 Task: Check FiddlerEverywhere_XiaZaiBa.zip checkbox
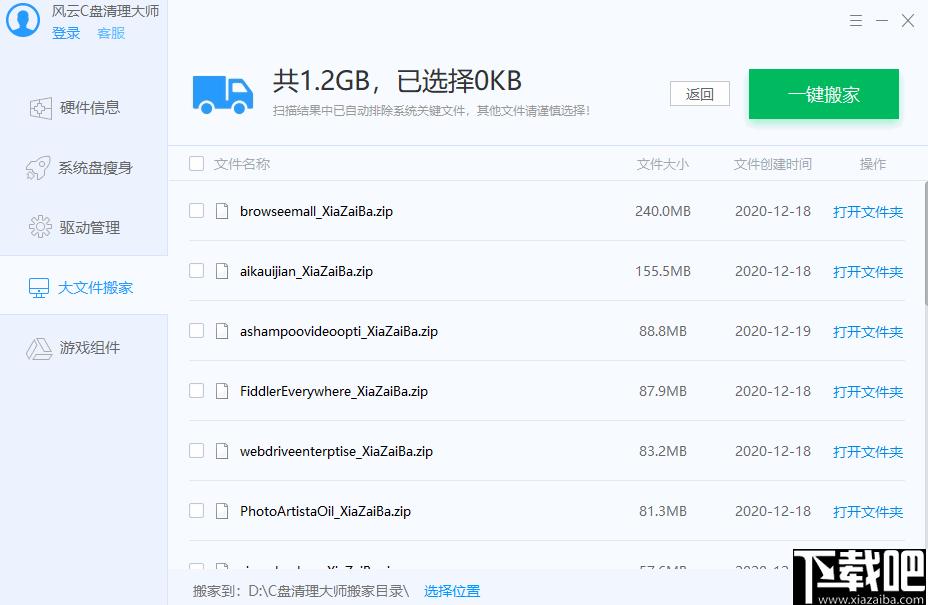click(x=196, y=391)
